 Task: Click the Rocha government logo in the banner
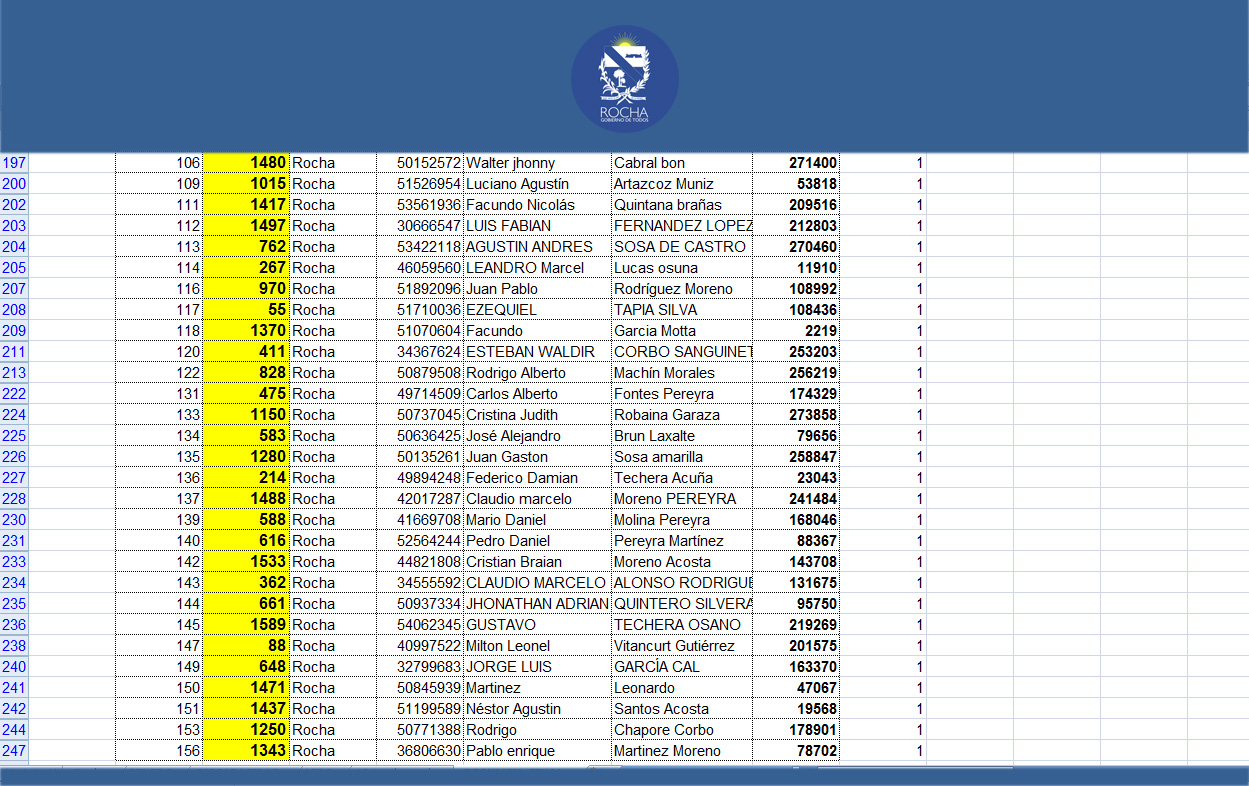(x=625, y=79)
